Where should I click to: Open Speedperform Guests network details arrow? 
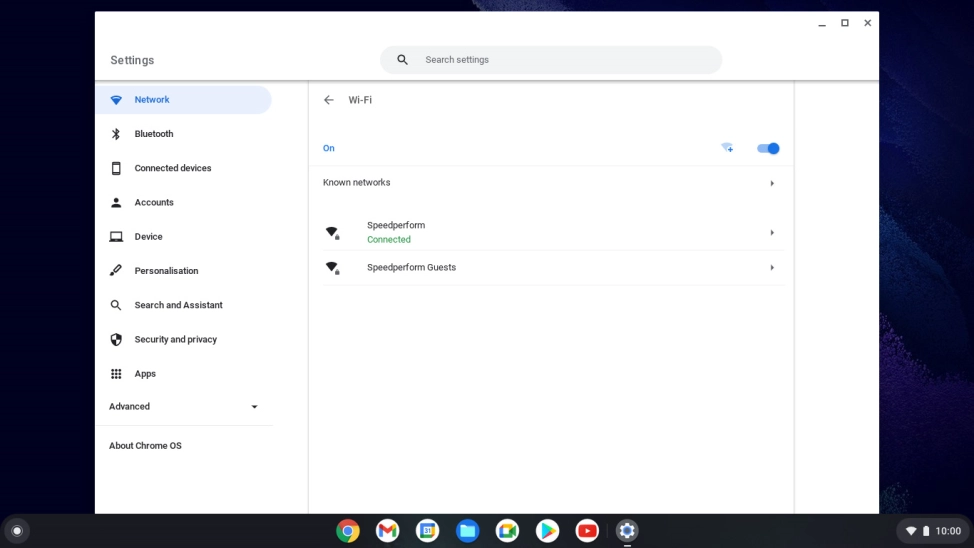771,268
